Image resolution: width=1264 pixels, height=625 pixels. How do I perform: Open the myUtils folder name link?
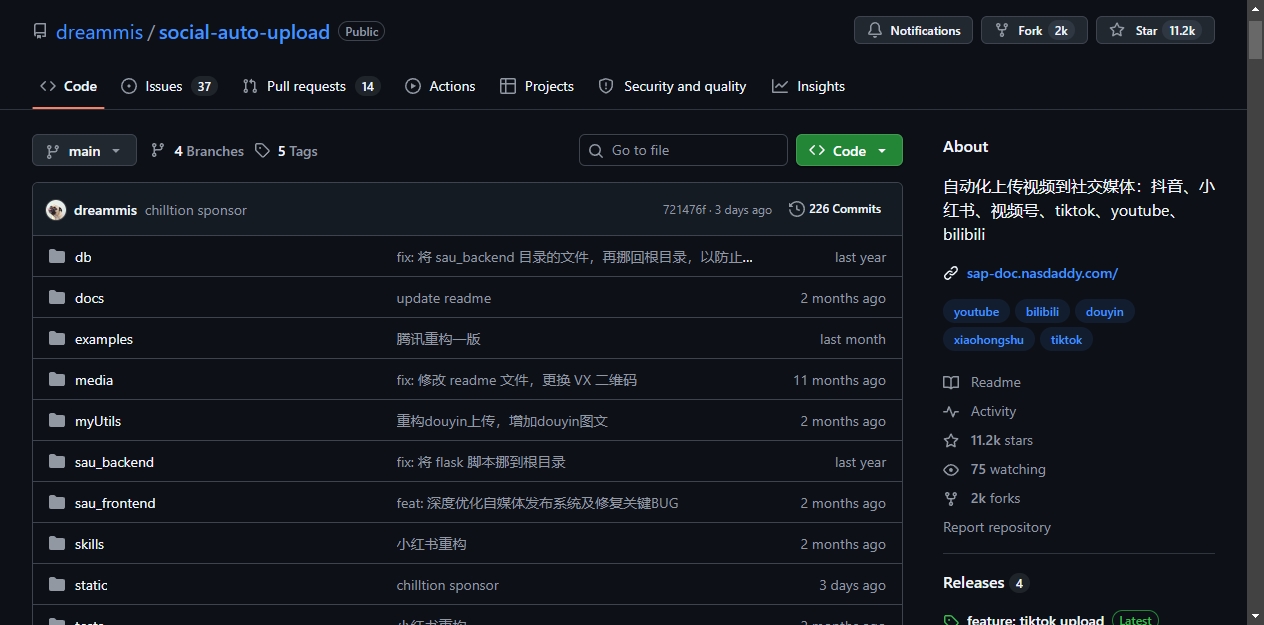tap(98, 421)
